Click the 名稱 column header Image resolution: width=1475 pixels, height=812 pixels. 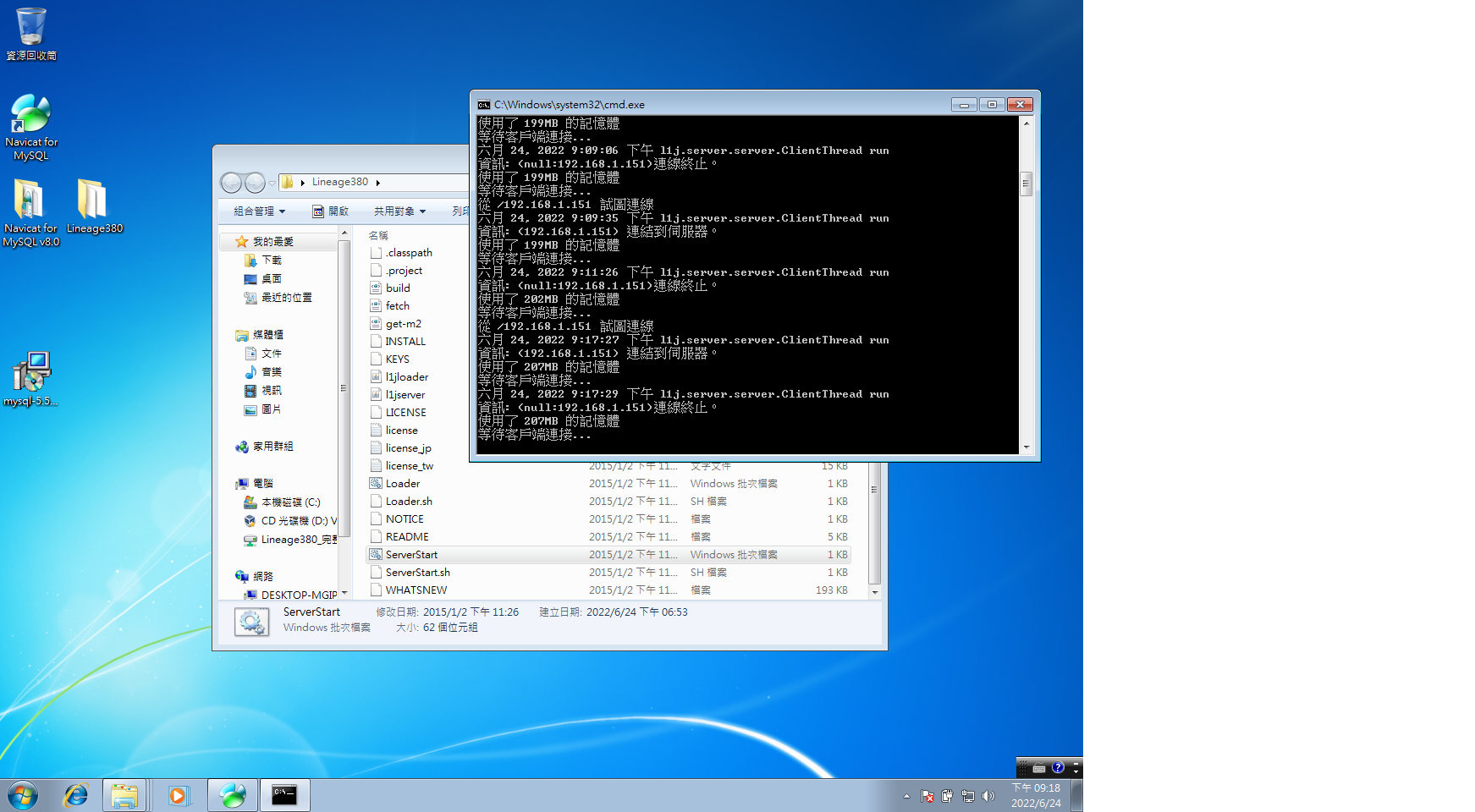tap(378, 236)
